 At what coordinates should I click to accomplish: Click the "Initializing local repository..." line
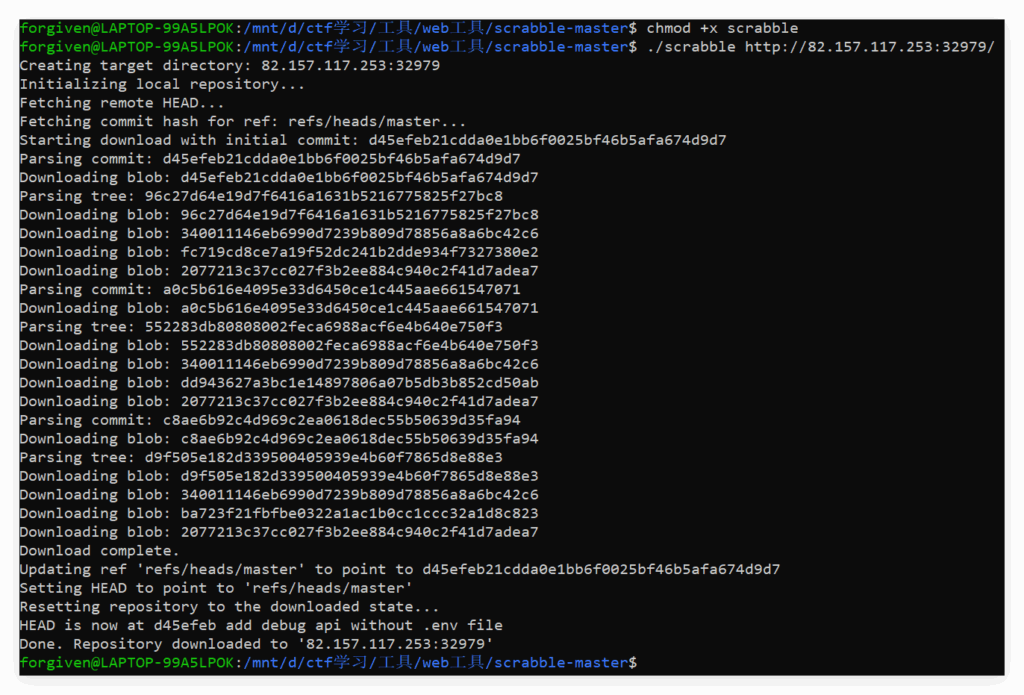point(162,84)
